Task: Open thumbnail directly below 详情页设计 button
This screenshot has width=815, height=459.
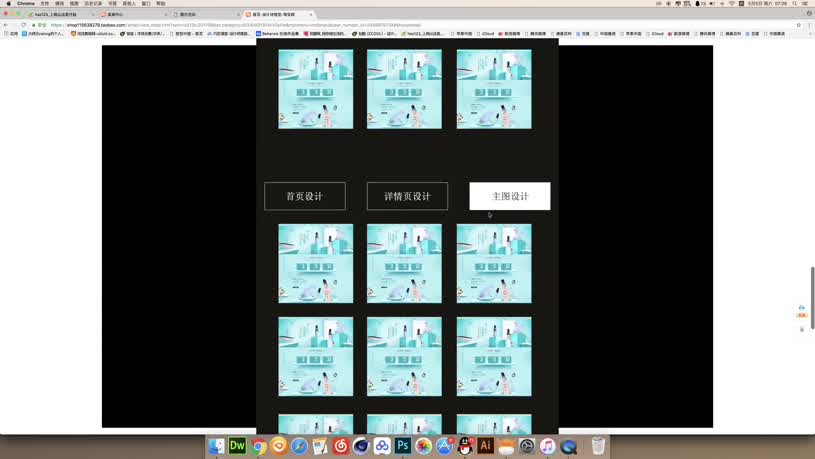Action: [x=404, y=264]
